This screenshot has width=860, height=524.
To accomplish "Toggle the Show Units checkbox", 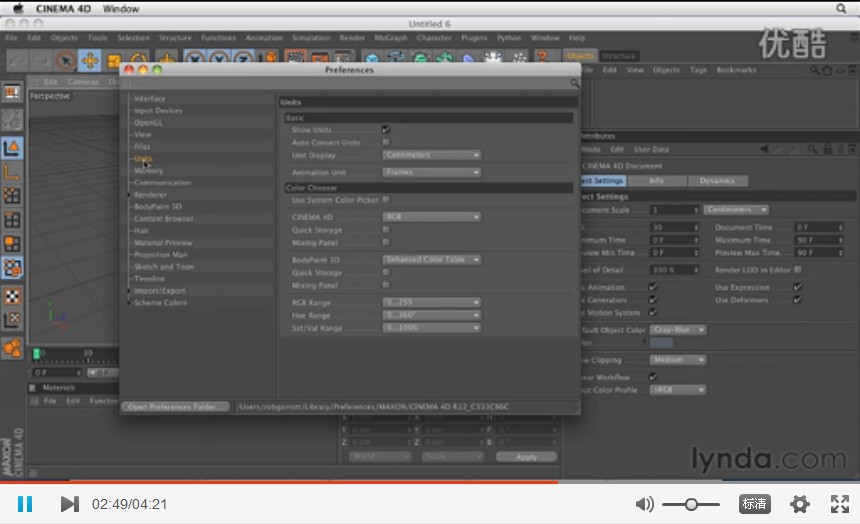I will coord(386,129).
